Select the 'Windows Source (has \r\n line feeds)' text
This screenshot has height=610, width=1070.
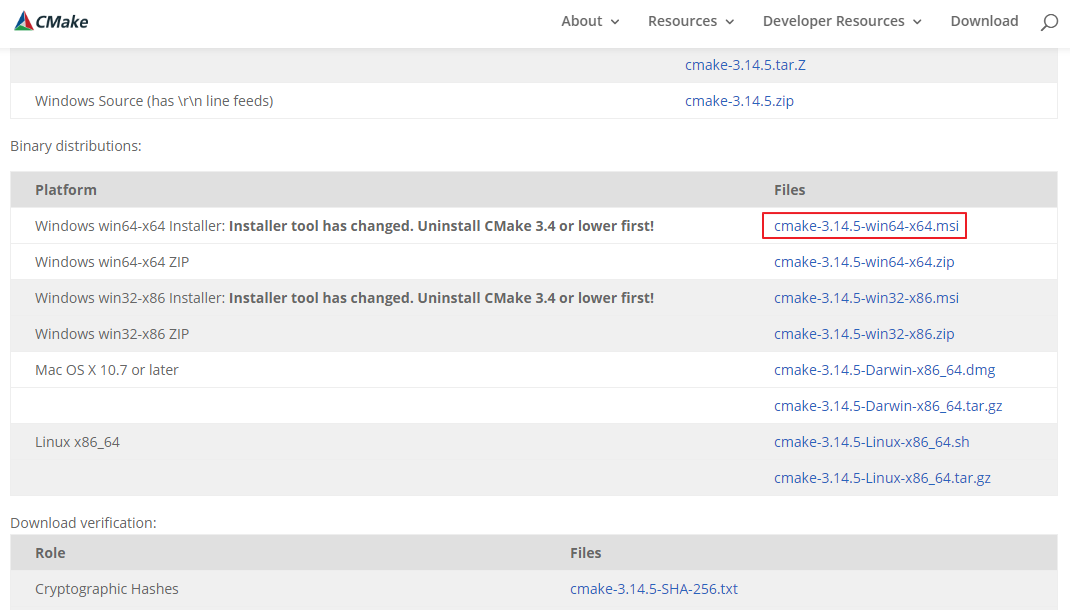click(154, 101)
